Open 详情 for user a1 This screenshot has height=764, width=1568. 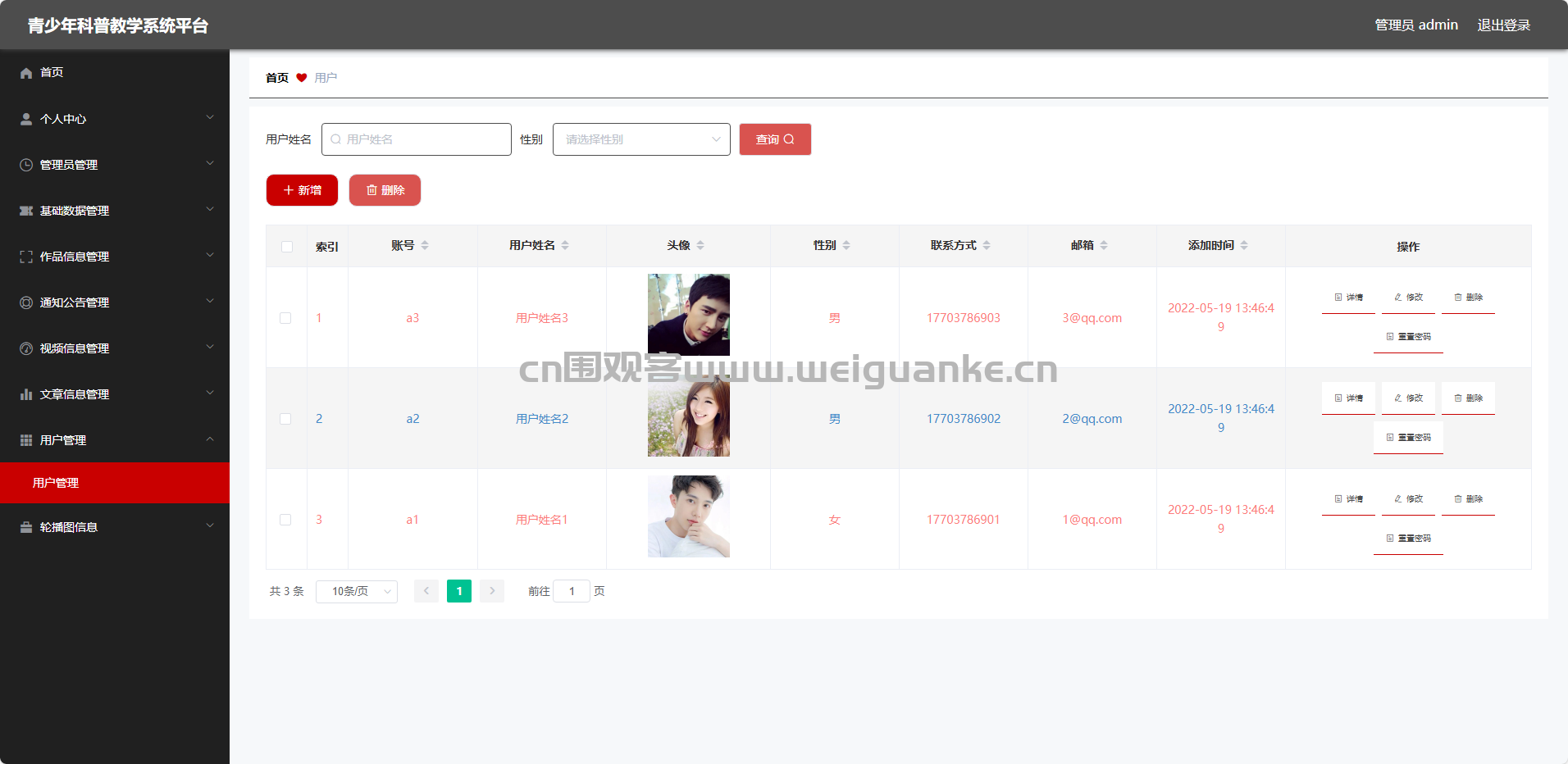tap(1348, 499)
